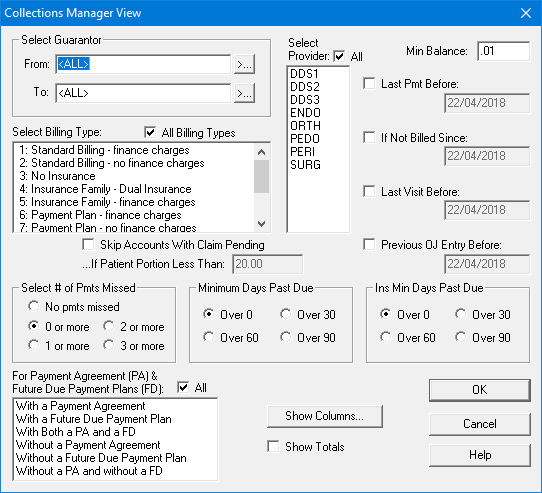Uncheck Select Provider All checkbox
This screenshot has height=493, width=542.
339,56
